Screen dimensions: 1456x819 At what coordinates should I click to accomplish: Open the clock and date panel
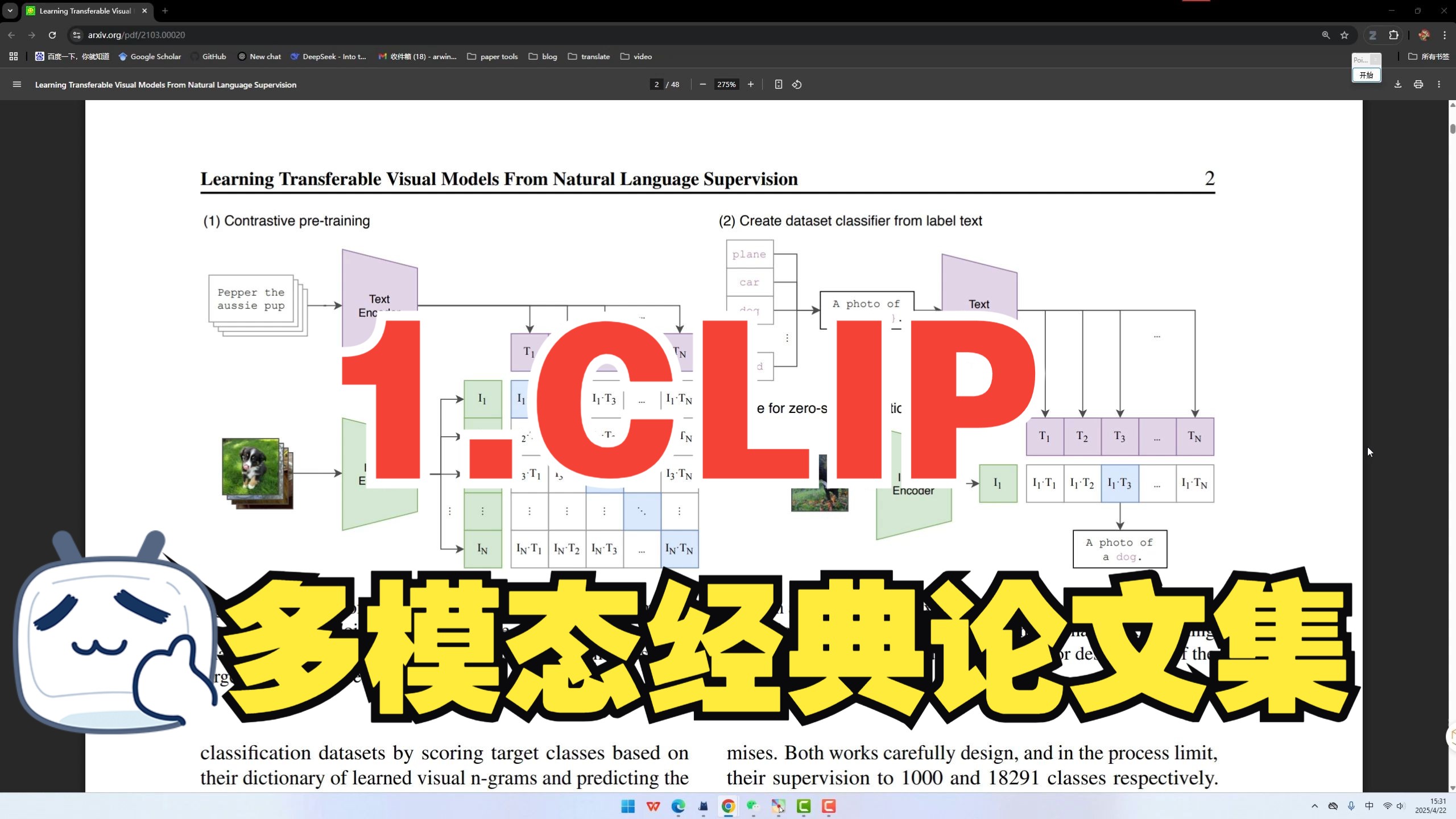pos(1431,806)
